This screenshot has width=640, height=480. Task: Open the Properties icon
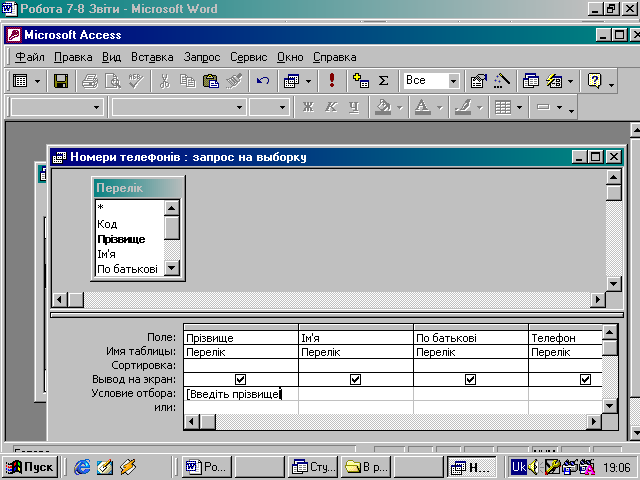[x=478, y=80]
